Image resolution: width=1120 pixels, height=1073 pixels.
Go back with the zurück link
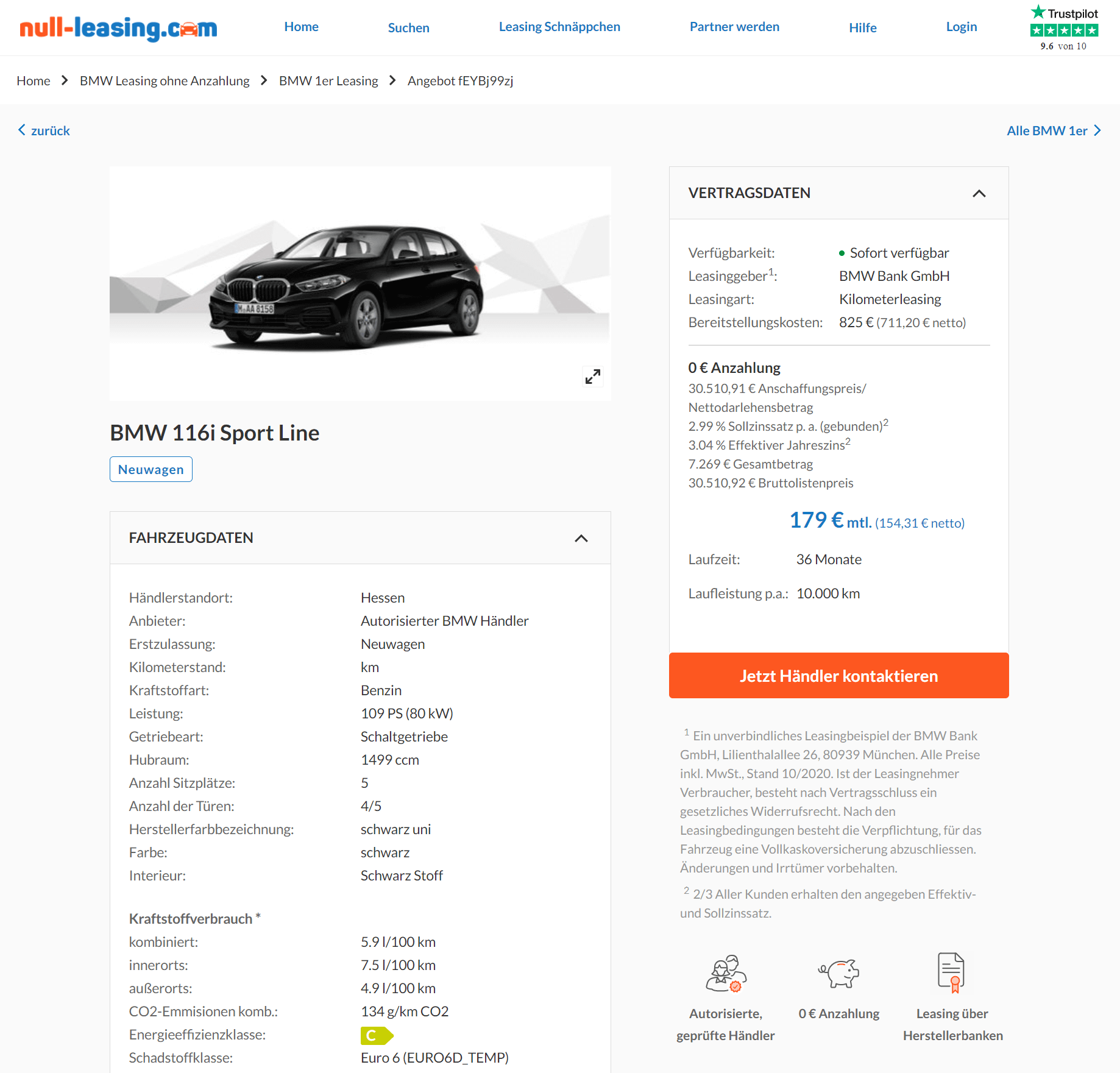tap(44, 130)
